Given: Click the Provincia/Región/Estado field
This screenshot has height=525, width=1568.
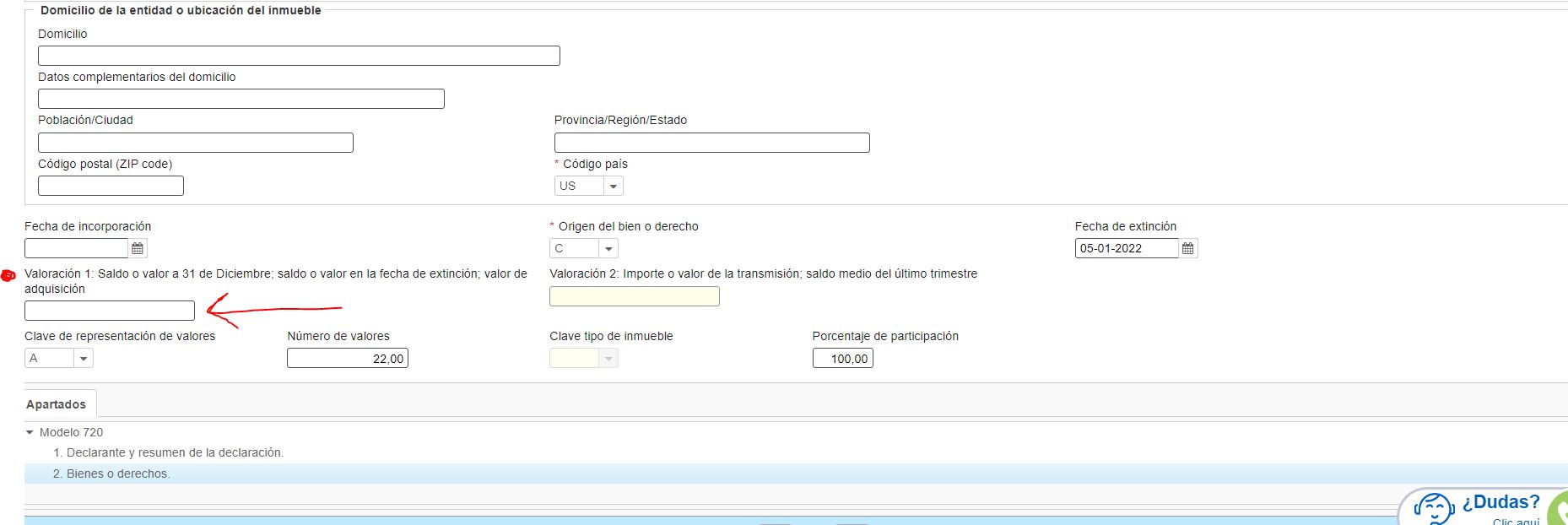Looking at the screenshot, I should pyautogui.click(x=712, y=143).
